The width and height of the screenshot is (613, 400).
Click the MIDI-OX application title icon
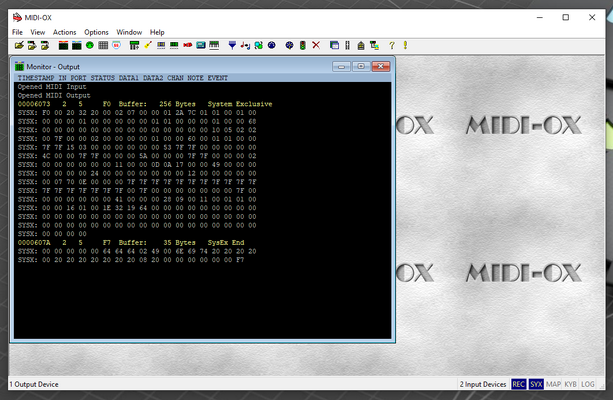click(x=17, y=18)
